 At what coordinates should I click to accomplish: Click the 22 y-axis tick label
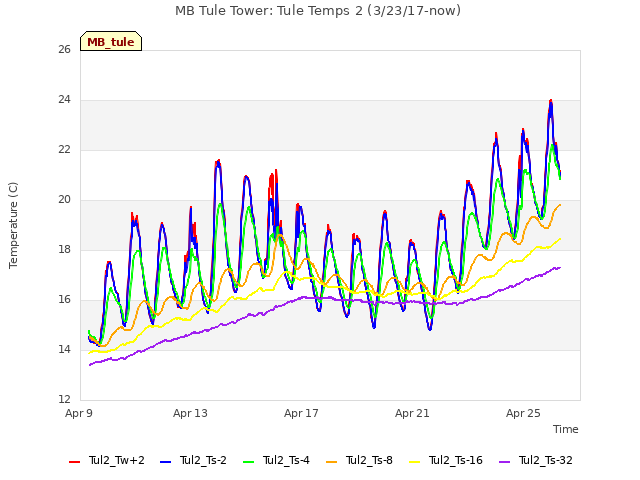[x=64, y=149]
